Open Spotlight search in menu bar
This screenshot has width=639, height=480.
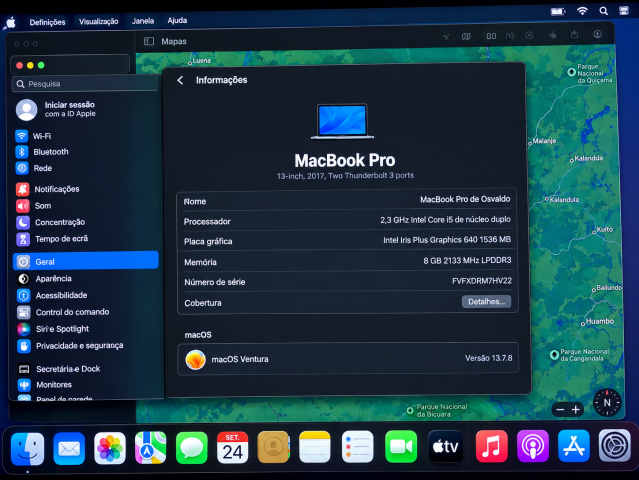[604, 11]
